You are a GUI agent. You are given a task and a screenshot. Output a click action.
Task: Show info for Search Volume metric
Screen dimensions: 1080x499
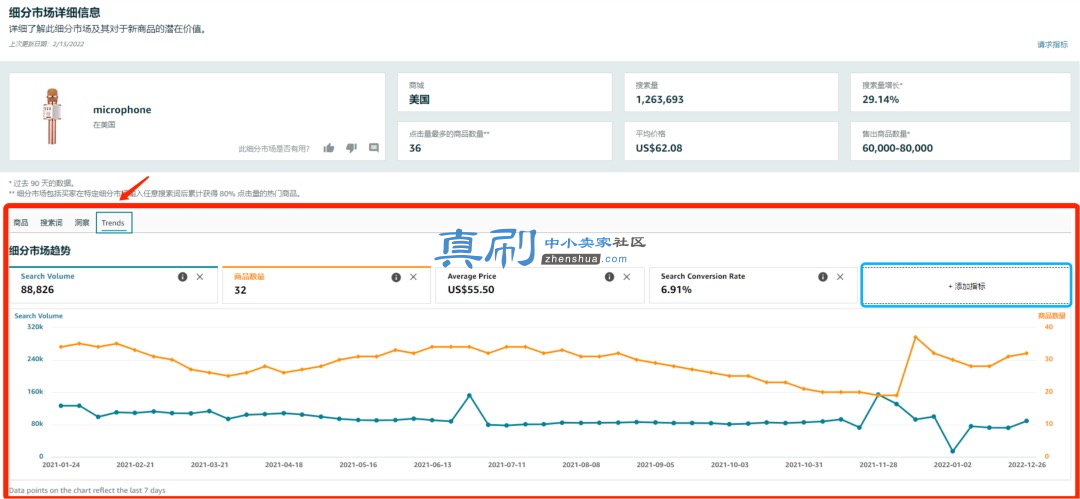183,276
